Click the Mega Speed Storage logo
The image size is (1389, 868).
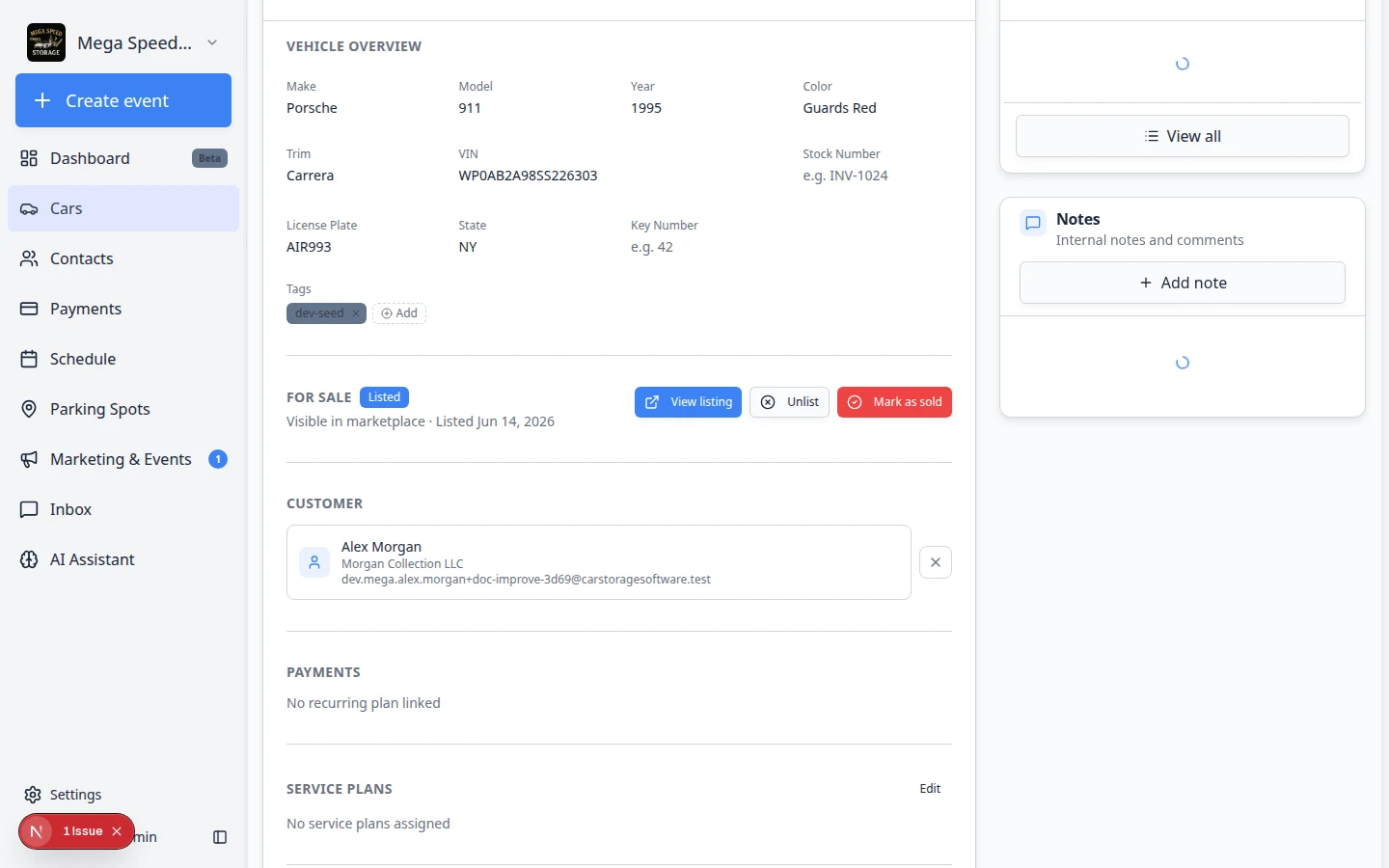(x=46, y=42)
